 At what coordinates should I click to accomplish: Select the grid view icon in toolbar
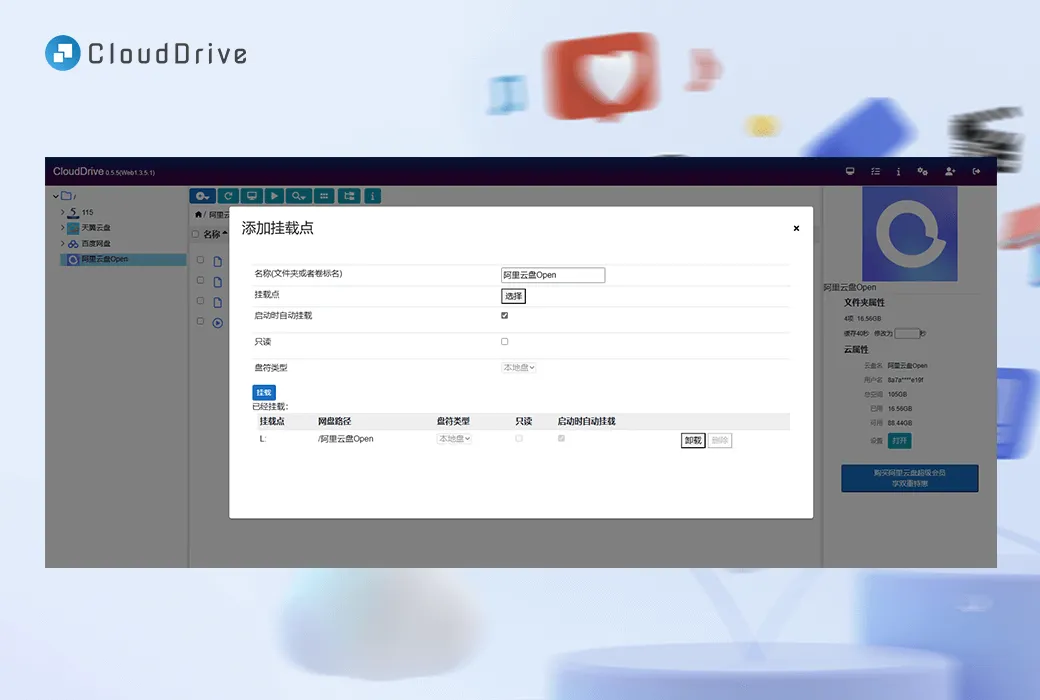click(323, 196)
